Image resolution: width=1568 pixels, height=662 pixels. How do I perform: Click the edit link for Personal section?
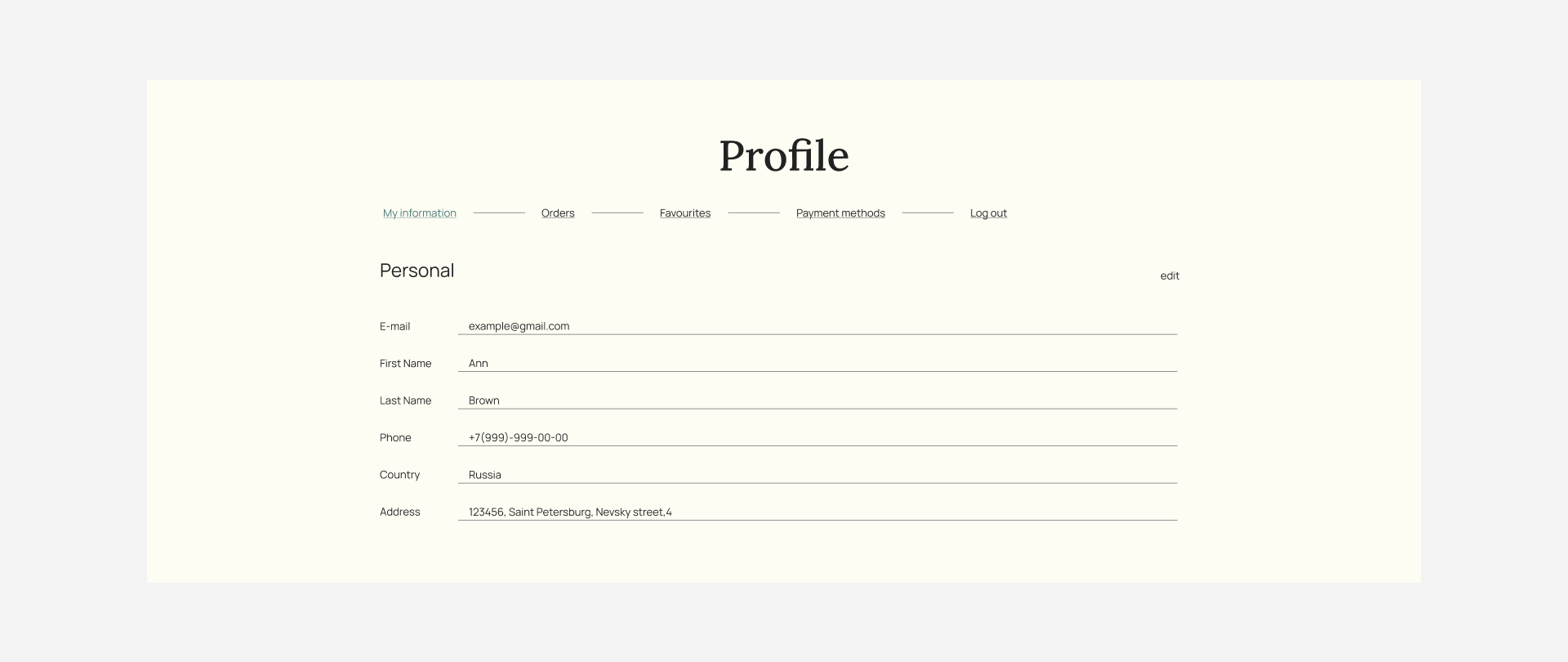tap(1169, 276)
